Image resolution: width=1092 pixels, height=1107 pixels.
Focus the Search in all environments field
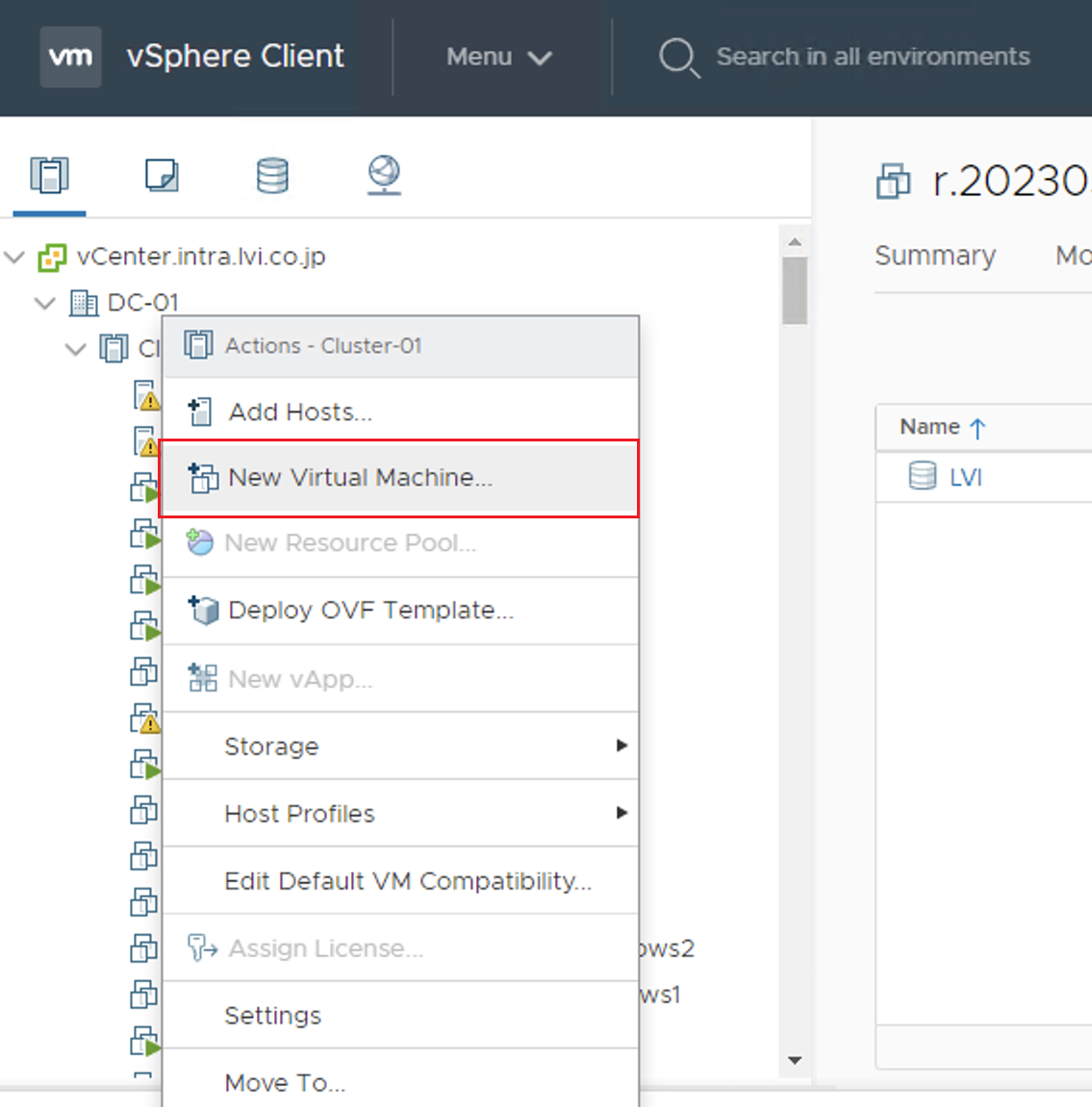click(873, 57)
